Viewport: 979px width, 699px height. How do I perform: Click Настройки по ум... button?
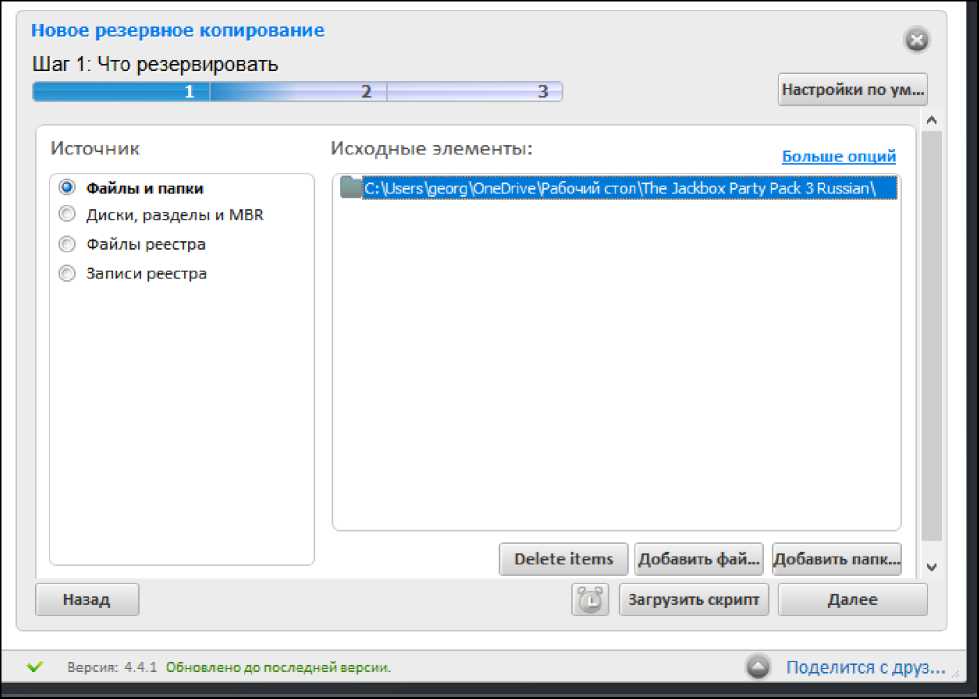point(852,90)
